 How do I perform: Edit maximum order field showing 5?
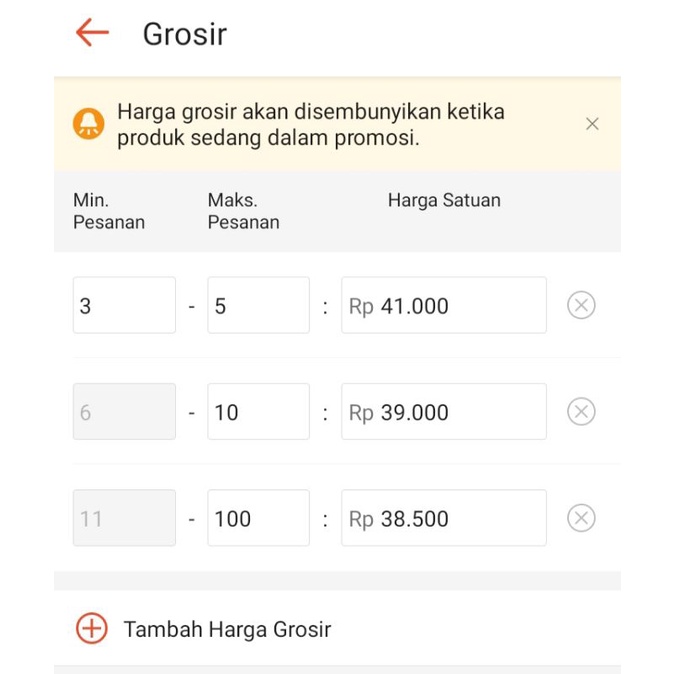click(258, 305)
